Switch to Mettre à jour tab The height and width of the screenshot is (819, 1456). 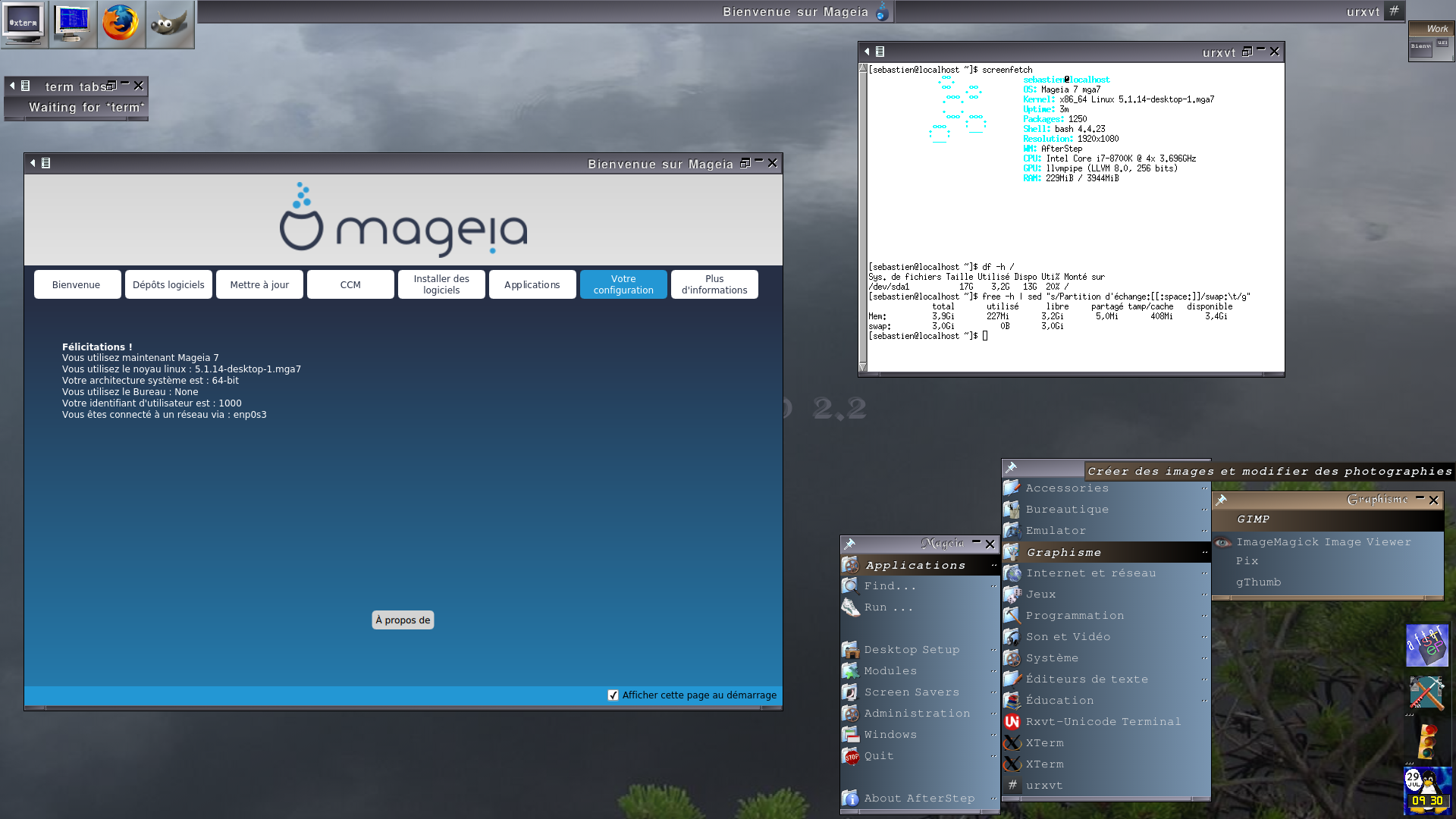coord(259,284)
